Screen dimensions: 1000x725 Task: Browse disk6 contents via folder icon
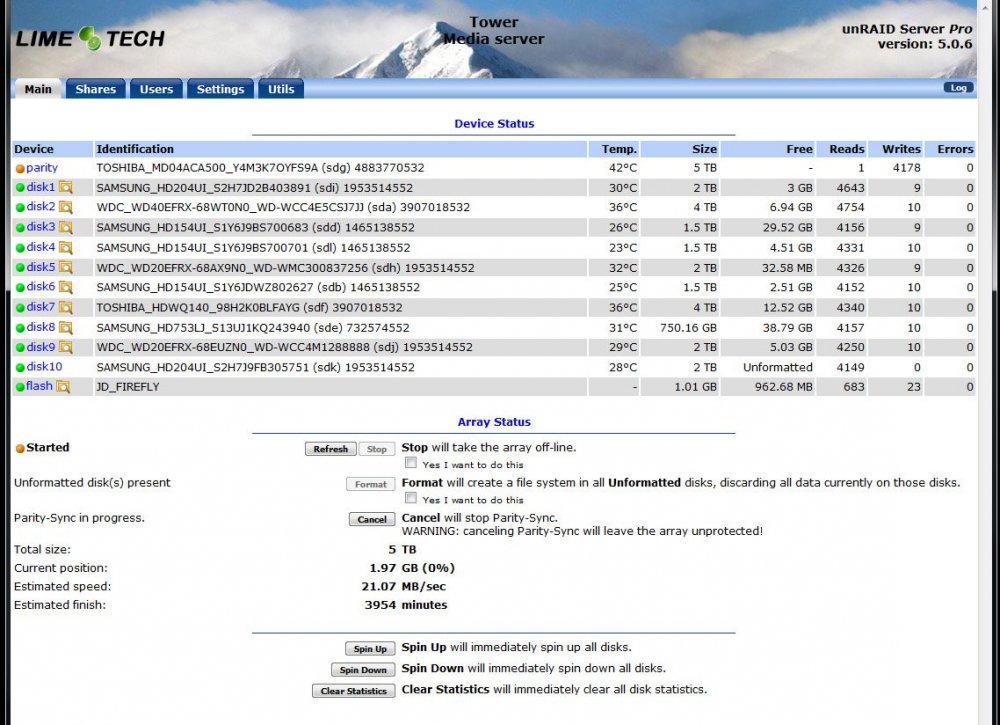66,288
